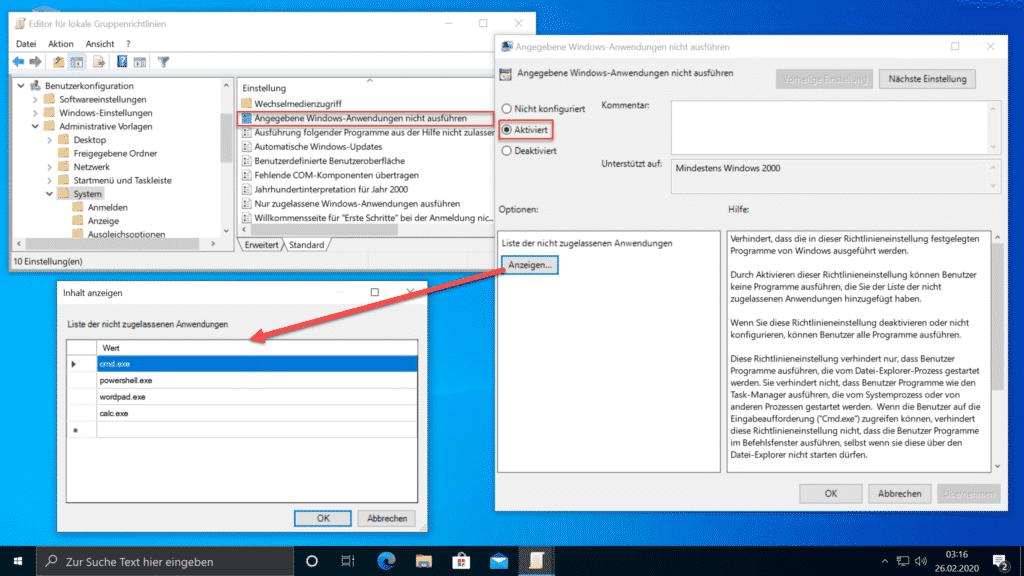Viewport: 1024px width, 576px height.
Task: Click the empty new-entry row in Wert list
Action: point(257,430)
